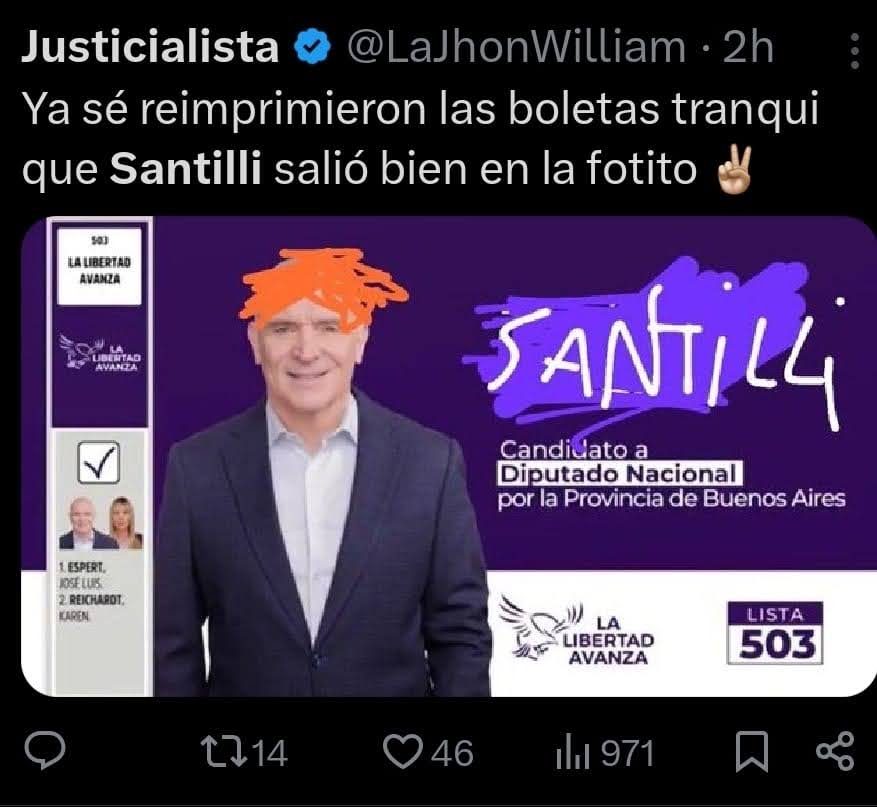View analytics via the bar chart icon

pyautogui.click(x=573, y=753)
